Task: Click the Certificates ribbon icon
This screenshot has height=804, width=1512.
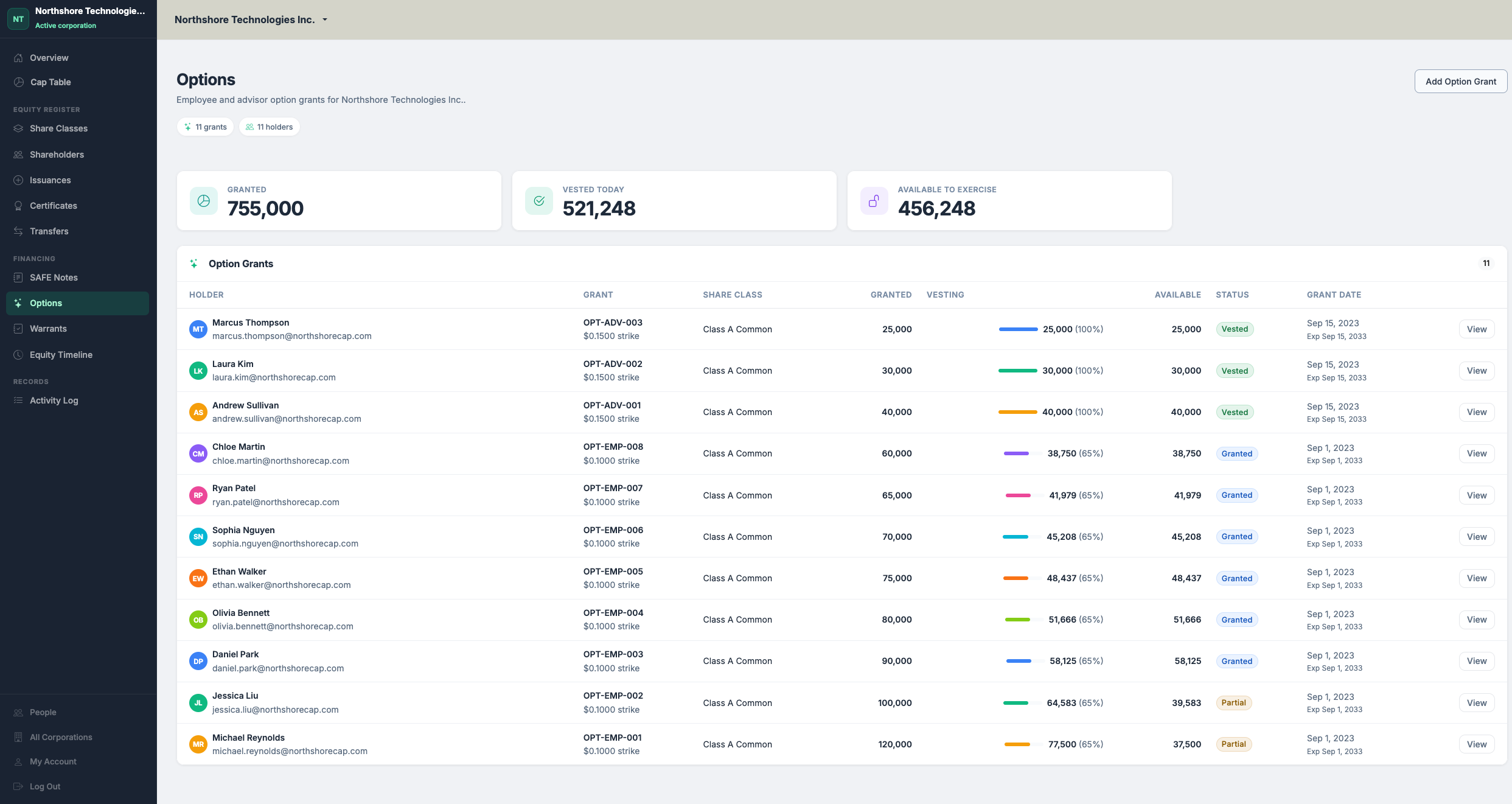Action: [x=18, y=206]
